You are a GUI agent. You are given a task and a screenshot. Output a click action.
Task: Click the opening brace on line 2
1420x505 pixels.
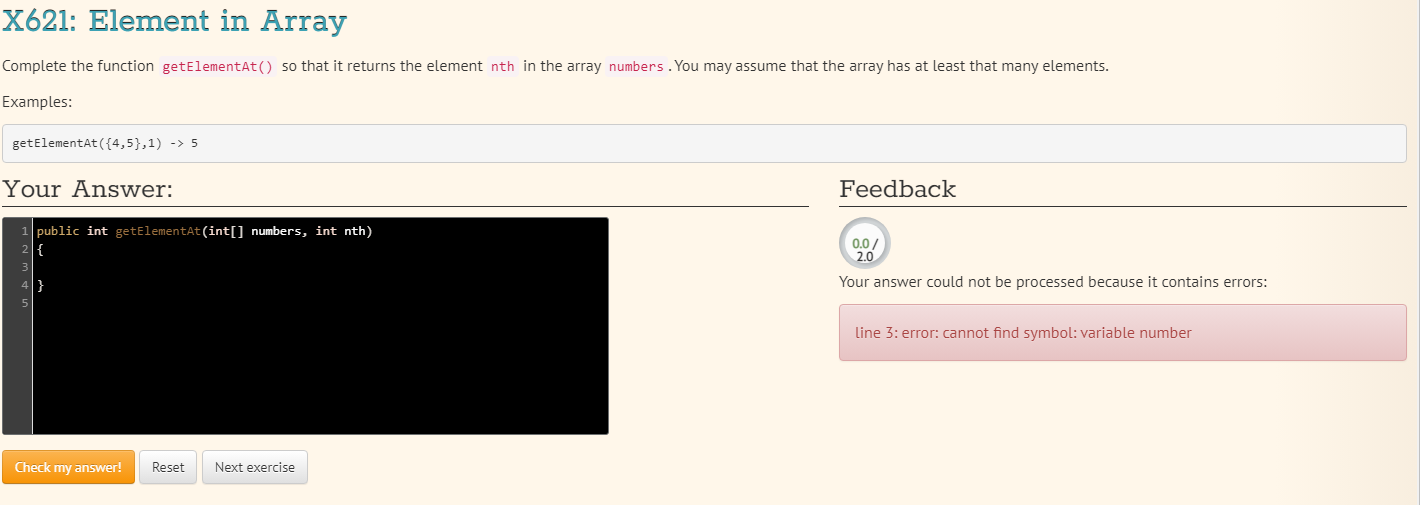[40, 249]
